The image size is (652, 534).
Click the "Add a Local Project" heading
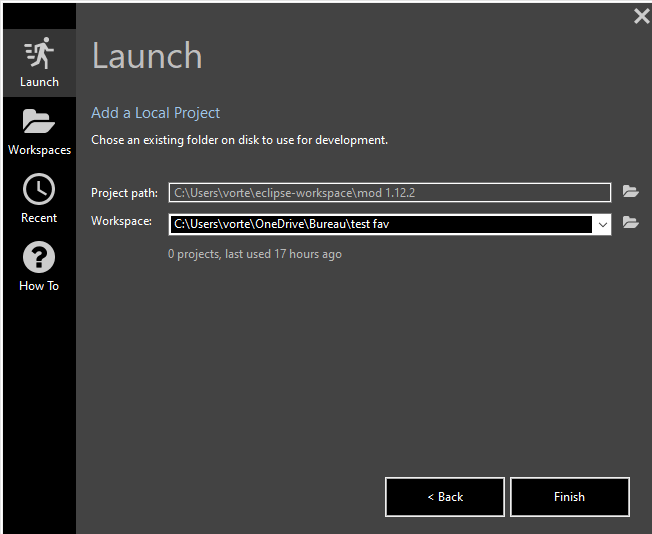(155, 113)
